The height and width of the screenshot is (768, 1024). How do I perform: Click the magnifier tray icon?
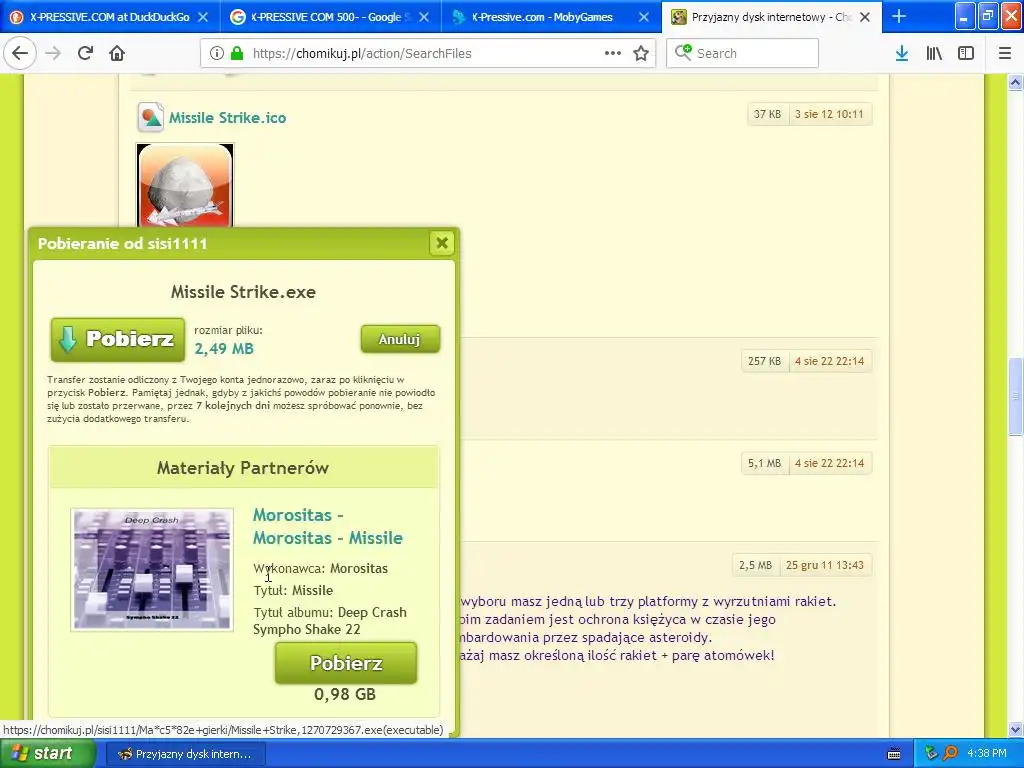[x=950, y=753]
